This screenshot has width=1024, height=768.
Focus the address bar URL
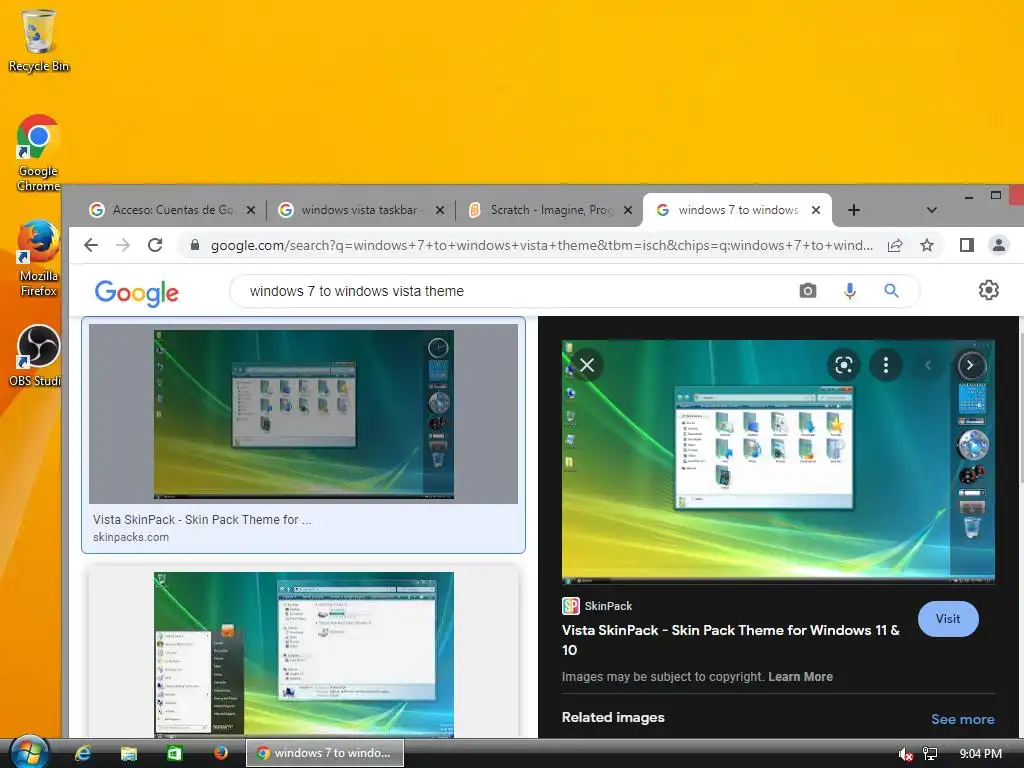point(541,245)
